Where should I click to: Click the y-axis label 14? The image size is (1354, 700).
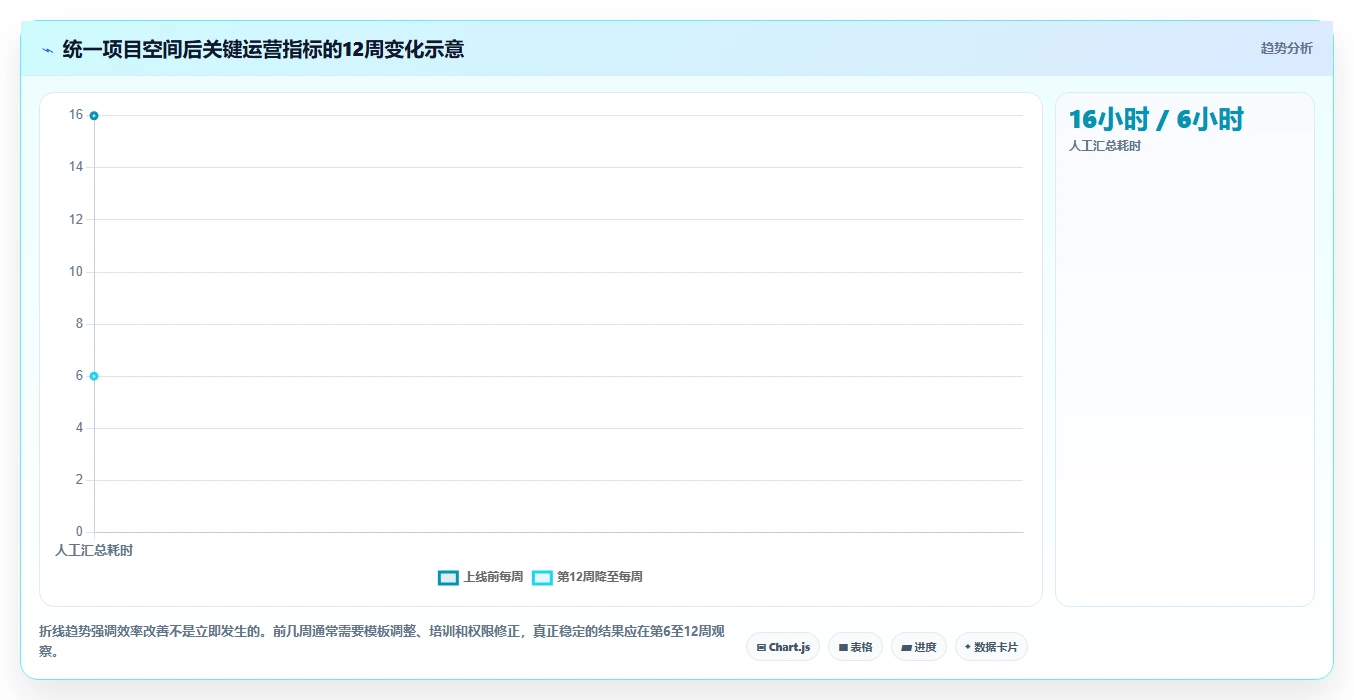coord(76,167)
